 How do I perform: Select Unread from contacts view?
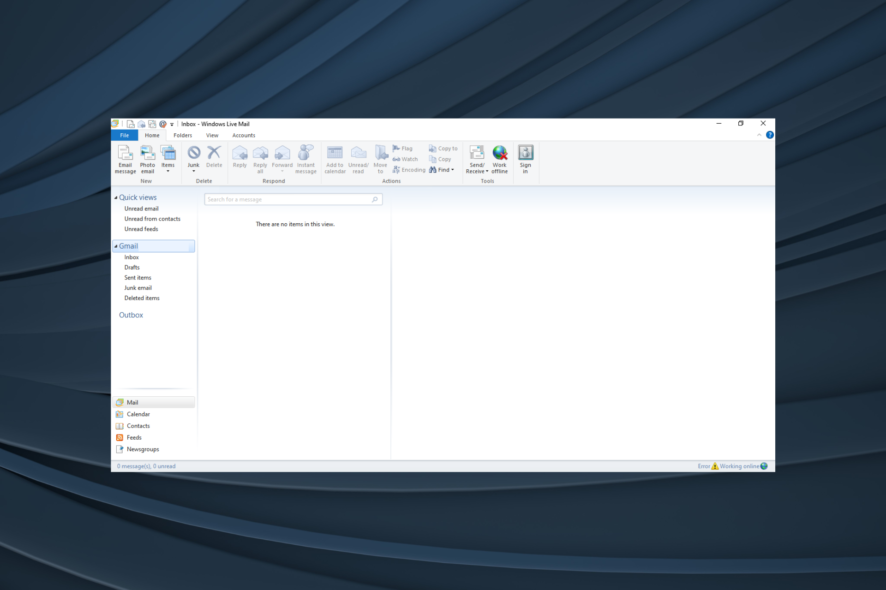pyautogui.click(x=152, y=218)
